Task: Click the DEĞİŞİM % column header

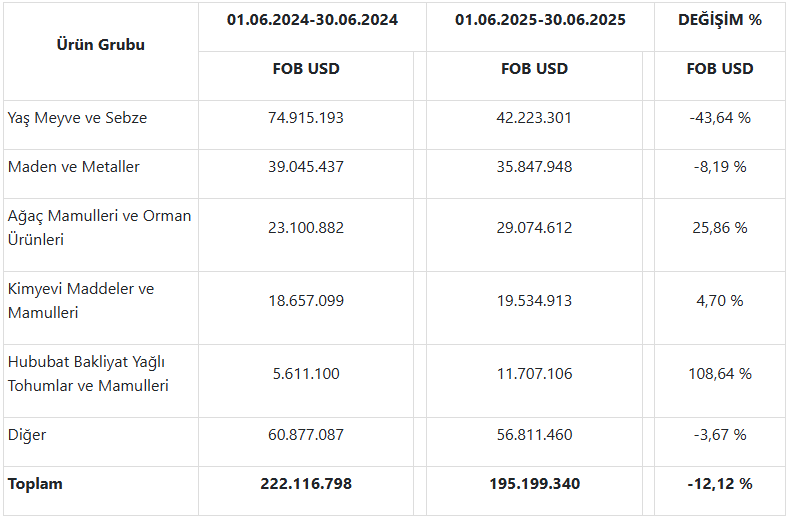Action: pos(720,20)
